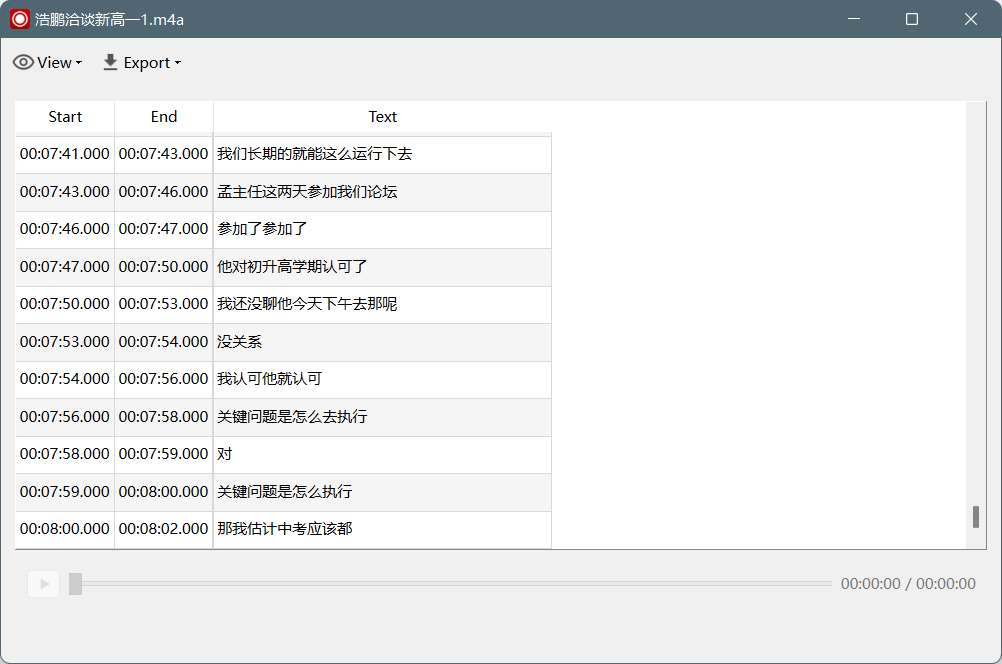Viewport: 1002px width, 664px height.
Task: Close the 浩鹏洽谈新高一1.m4a window
Action: 971,19
